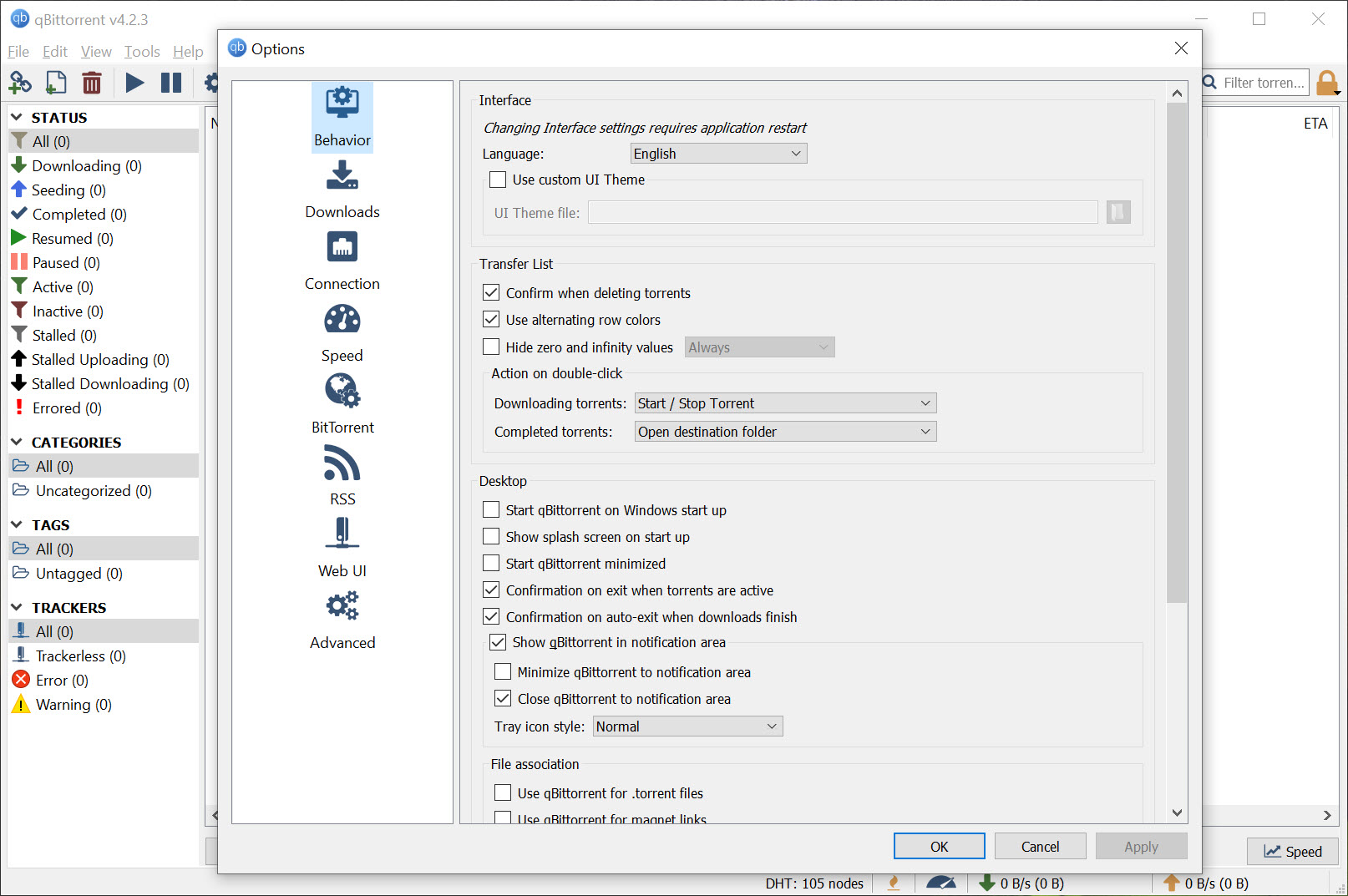
Task: Click the lock UI padlock icon
Action: (1326, 83)
